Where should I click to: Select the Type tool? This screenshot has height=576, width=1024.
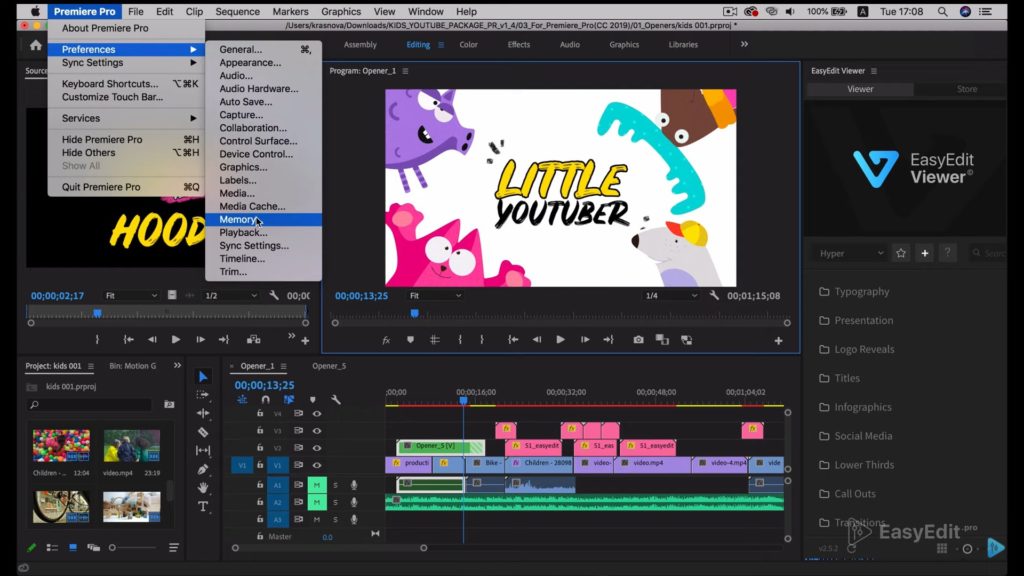click(x=203, y=506)
